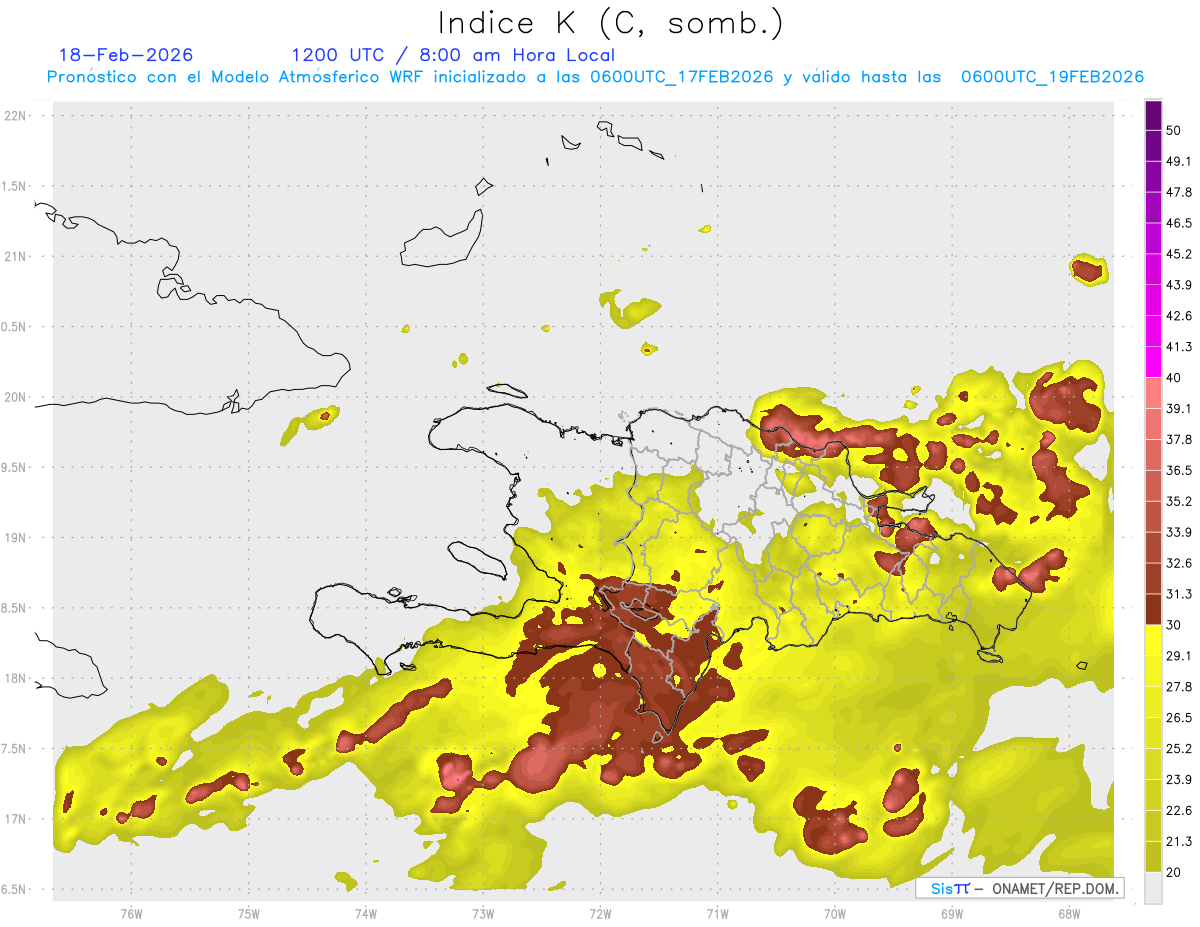
Task: Click the color scale value '46.5'
Action: click(x=1178, y=223)
